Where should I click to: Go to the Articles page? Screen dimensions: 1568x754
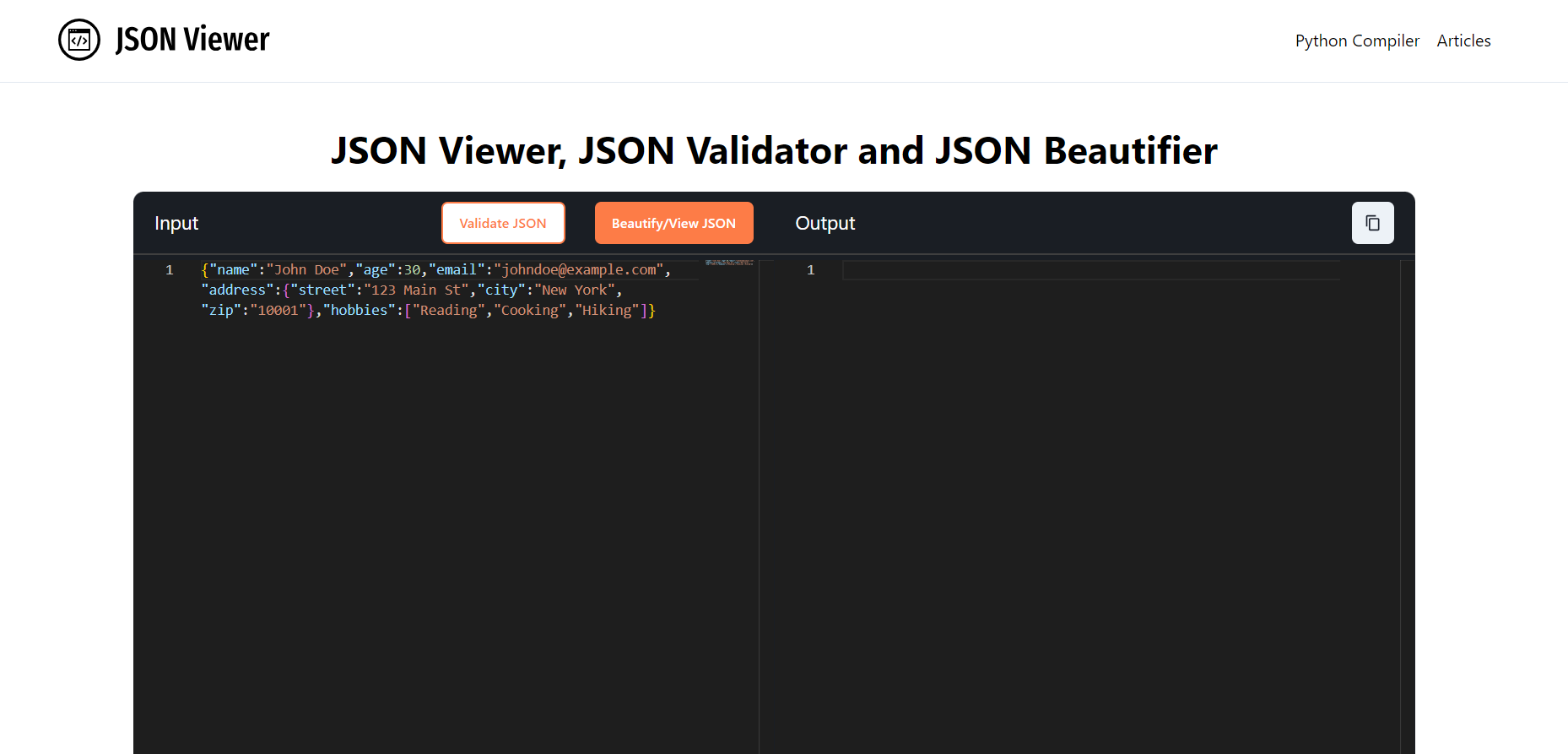coord(1463,41)
